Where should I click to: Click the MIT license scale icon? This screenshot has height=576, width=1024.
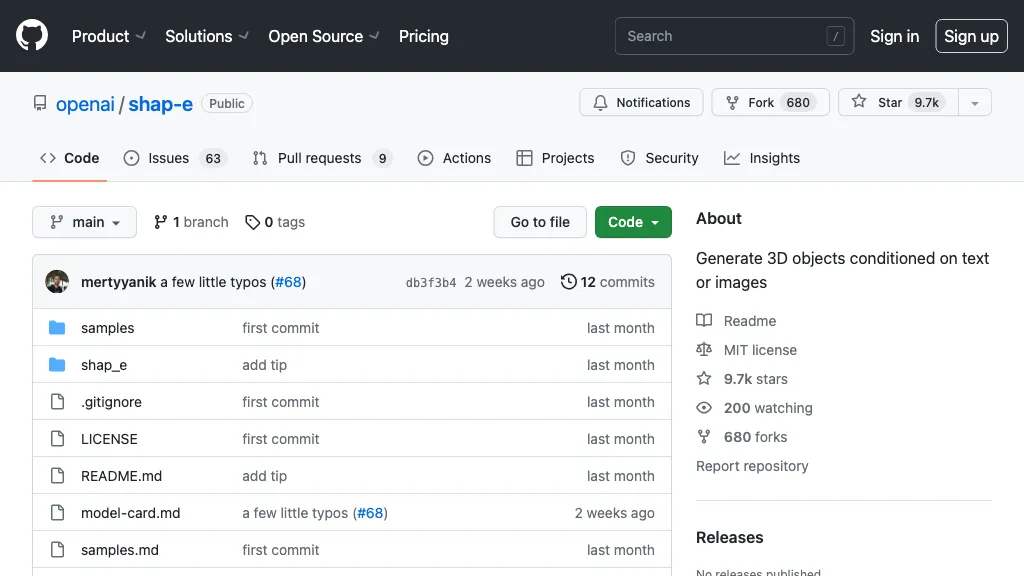[x=704, y=350]
